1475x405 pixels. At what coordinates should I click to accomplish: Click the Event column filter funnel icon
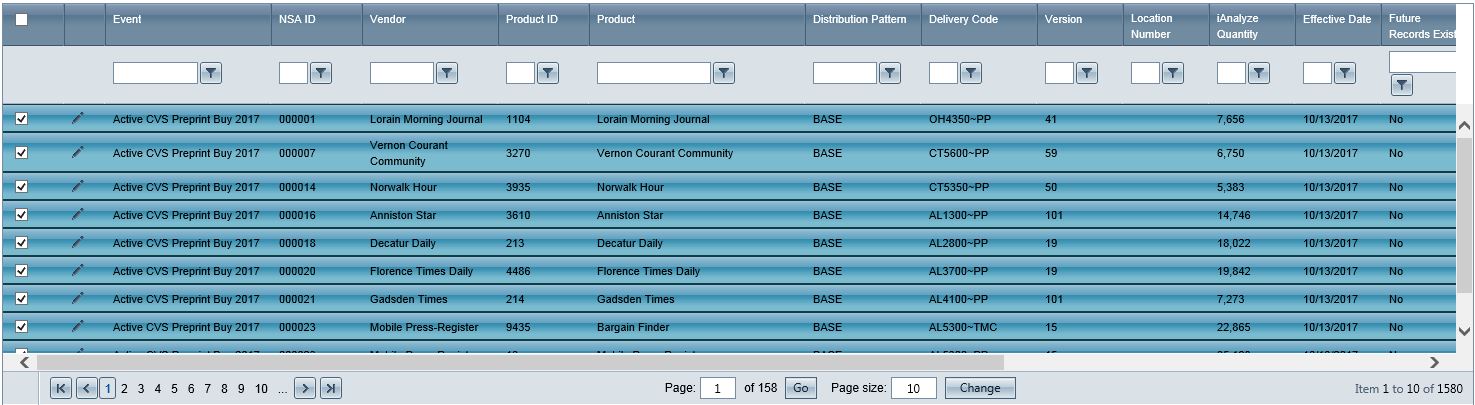pos(212,73)
